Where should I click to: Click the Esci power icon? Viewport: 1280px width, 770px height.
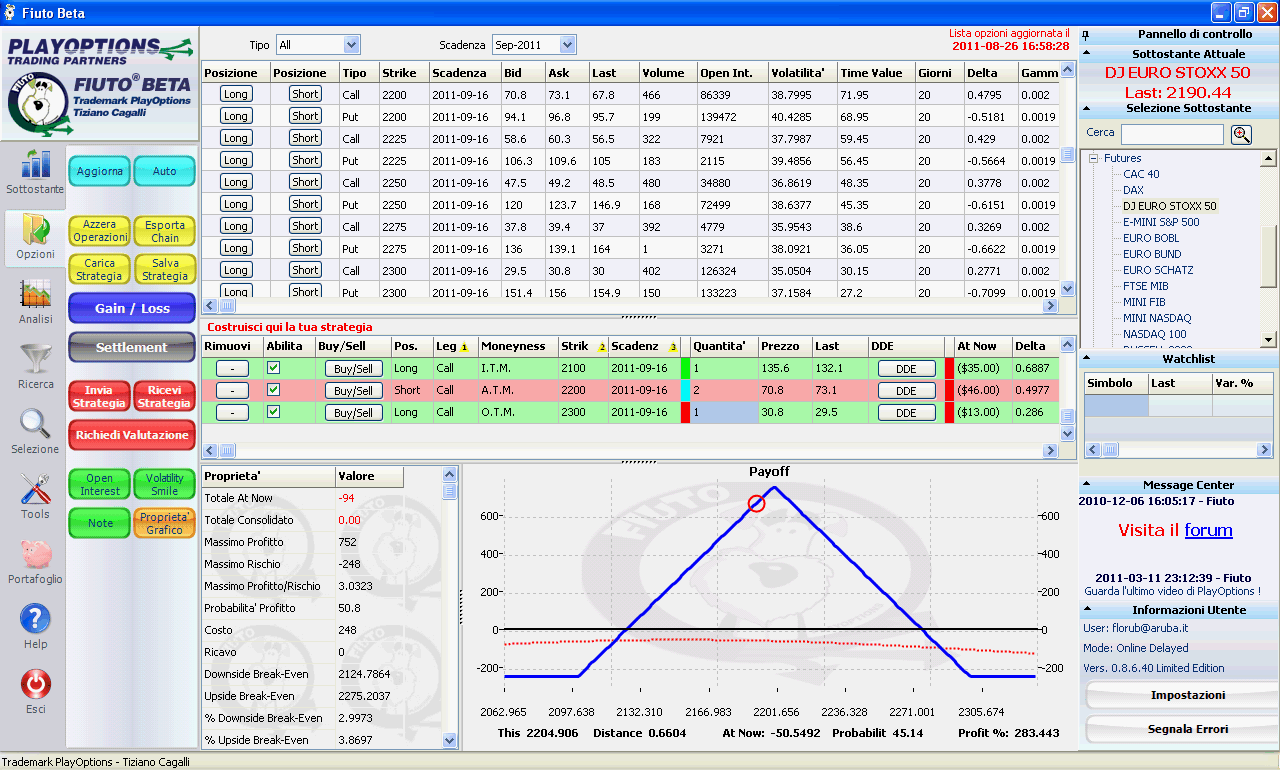[35, 684]
